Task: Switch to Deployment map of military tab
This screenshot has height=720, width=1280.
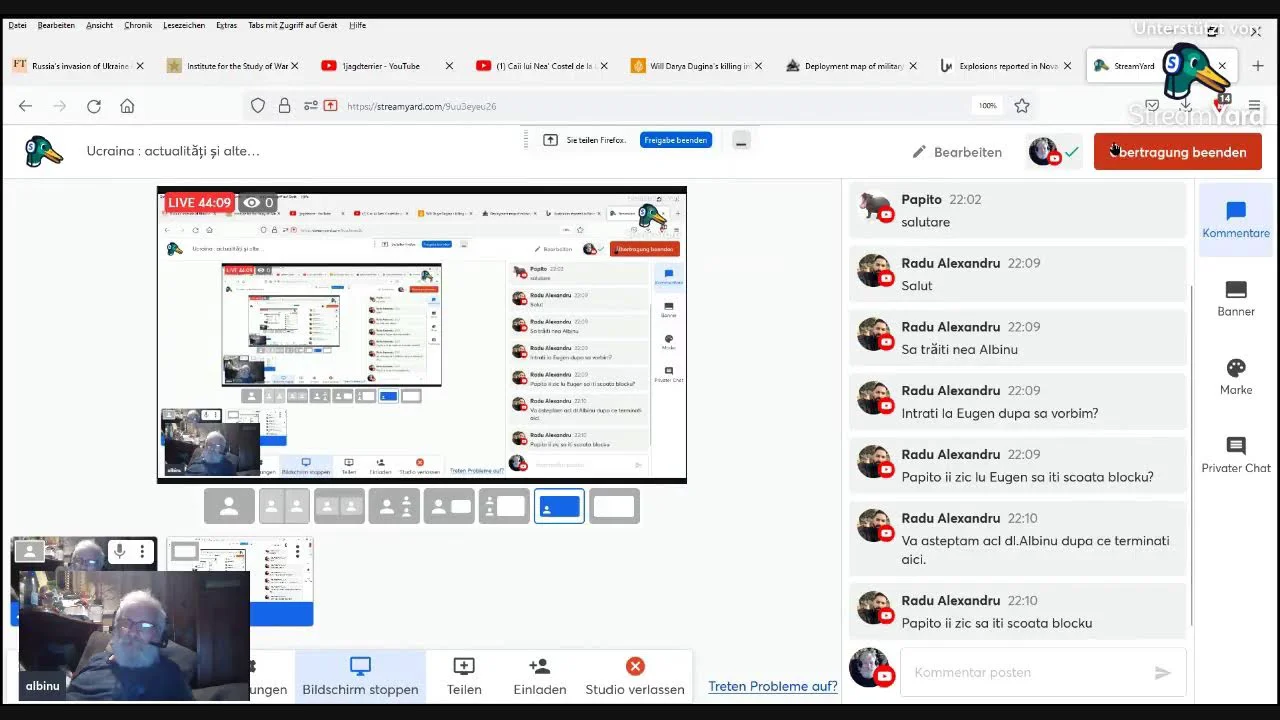Action: [x=850, y=66]
